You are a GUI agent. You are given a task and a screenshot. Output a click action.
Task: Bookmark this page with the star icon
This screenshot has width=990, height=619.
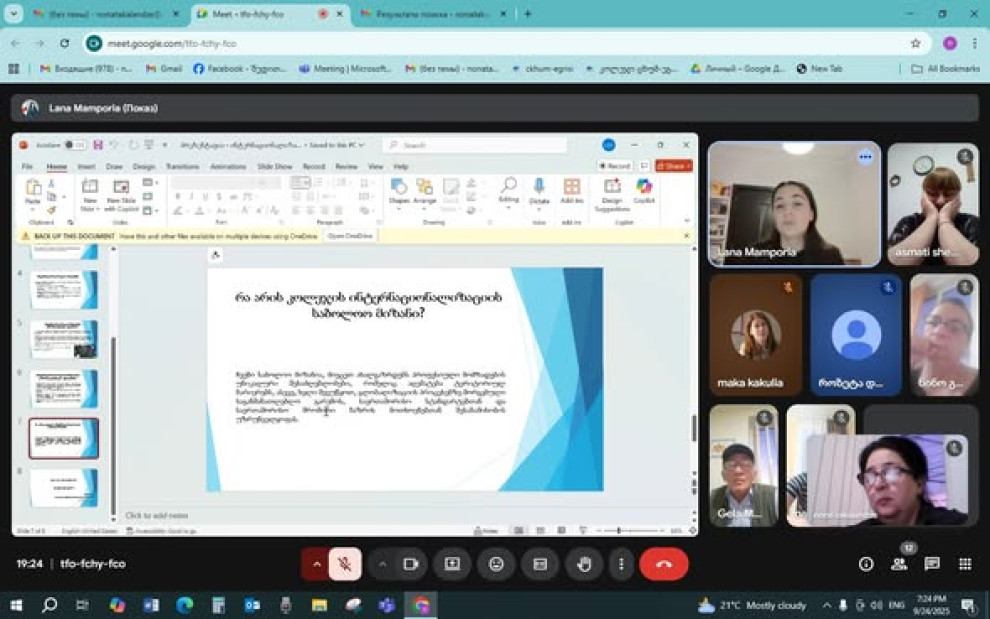point(915,44)
